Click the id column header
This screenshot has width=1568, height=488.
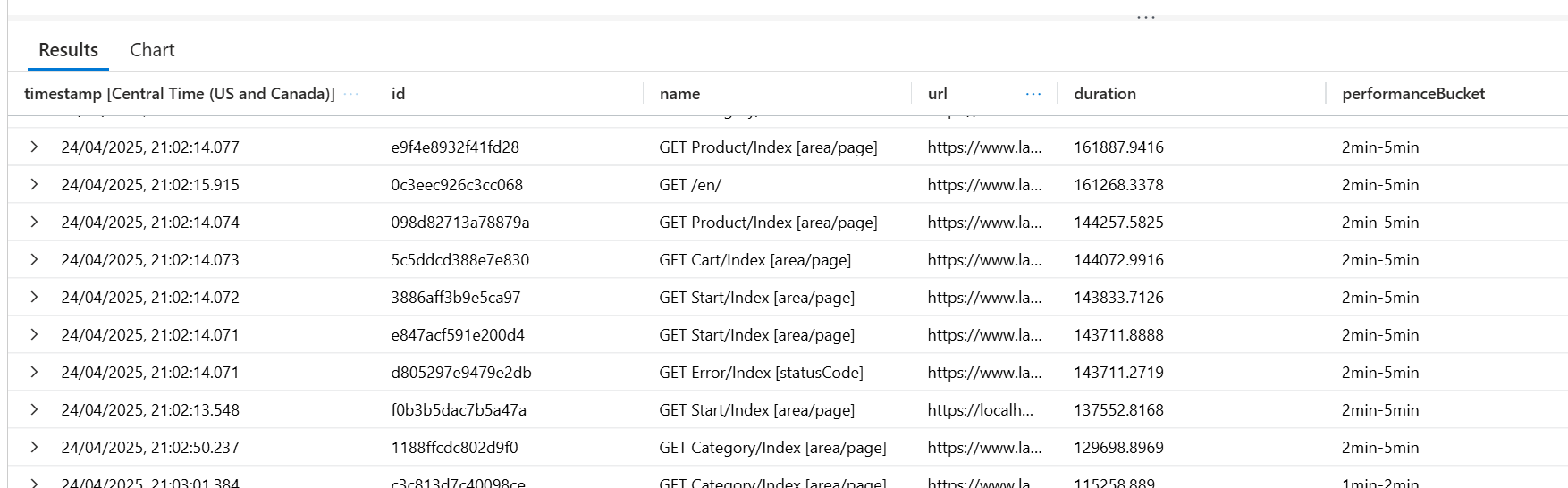[399, 94]
